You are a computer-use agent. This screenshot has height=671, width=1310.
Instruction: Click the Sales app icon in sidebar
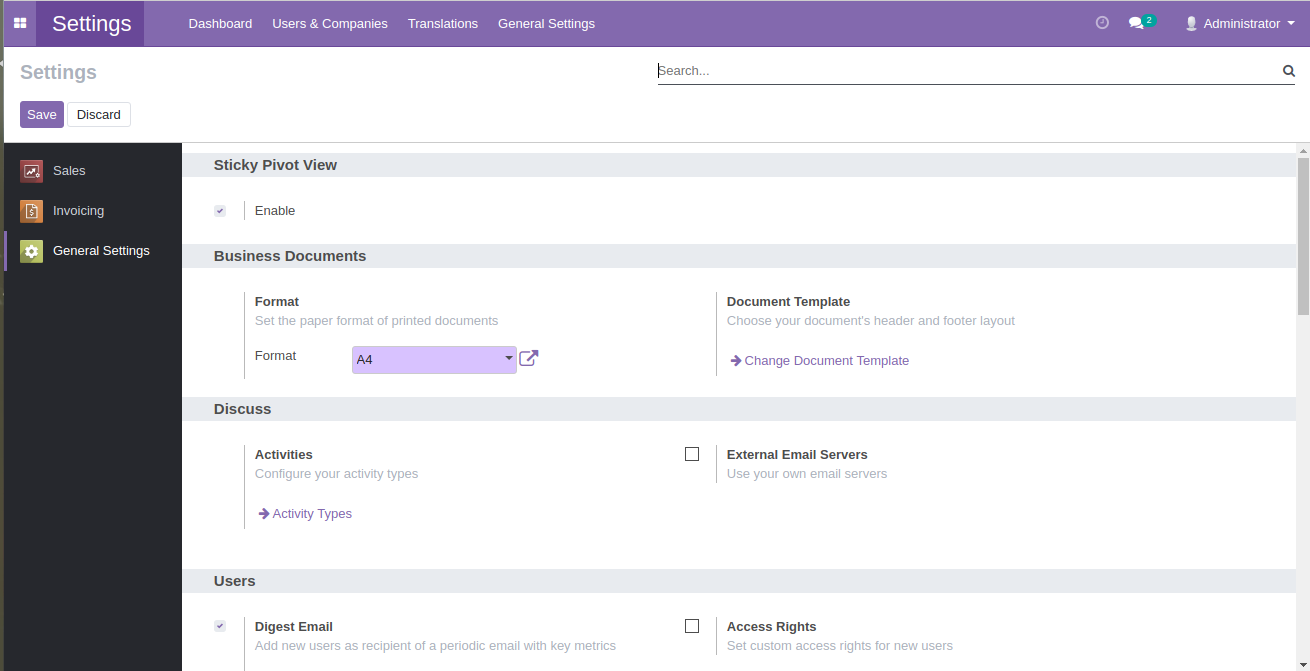point(32,171)
